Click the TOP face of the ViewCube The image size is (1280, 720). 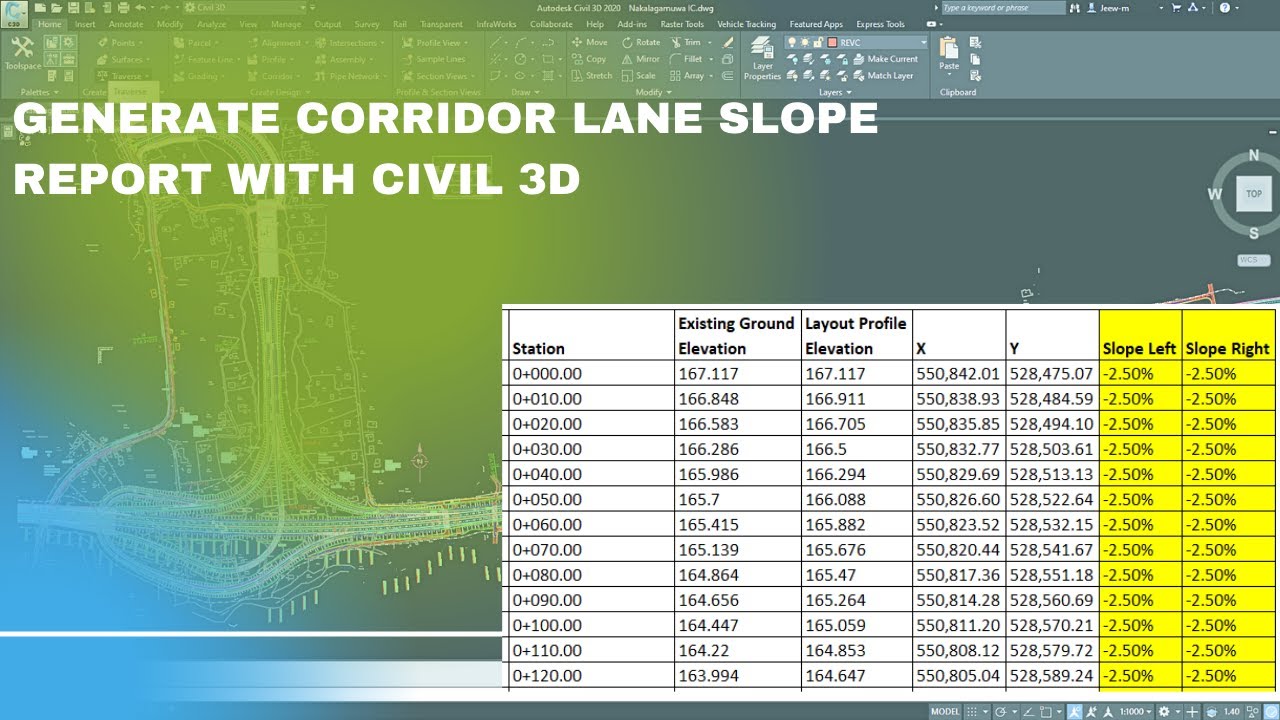pyautogui.click(x=1253, y=194)
